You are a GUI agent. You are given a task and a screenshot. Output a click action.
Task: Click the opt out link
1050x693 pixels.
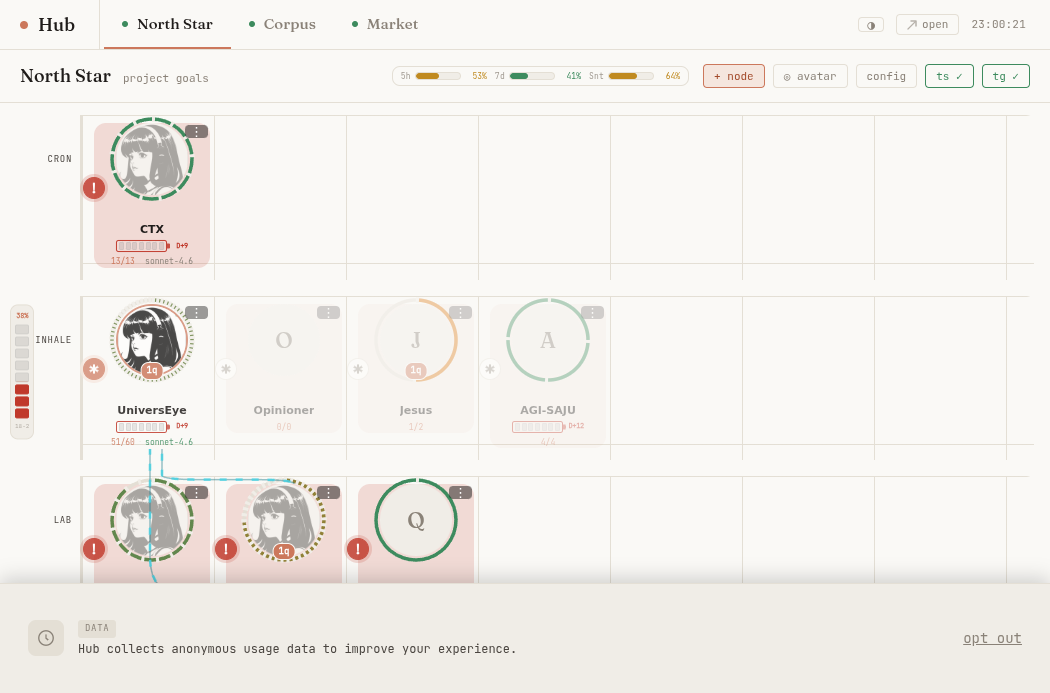point(992,638)
